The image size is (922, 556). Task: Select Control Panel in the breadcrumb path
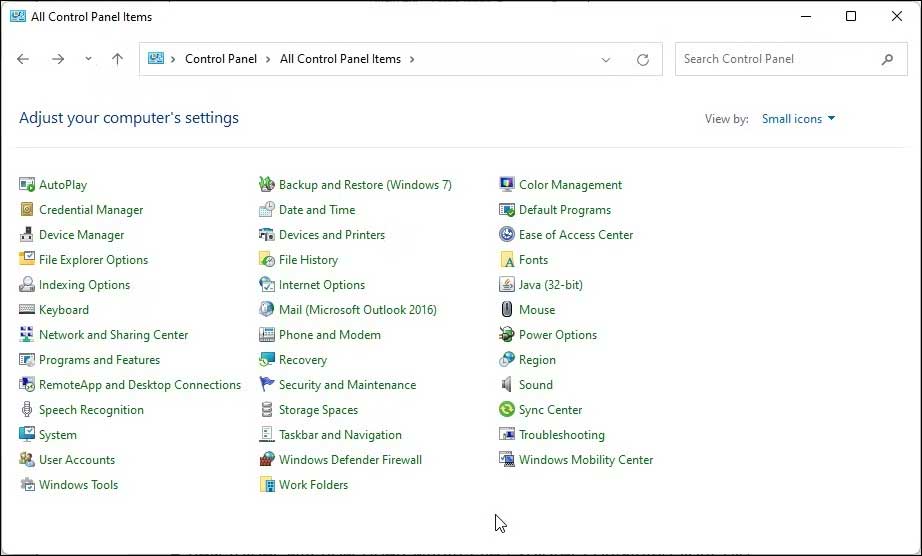[x=221, y=59]
